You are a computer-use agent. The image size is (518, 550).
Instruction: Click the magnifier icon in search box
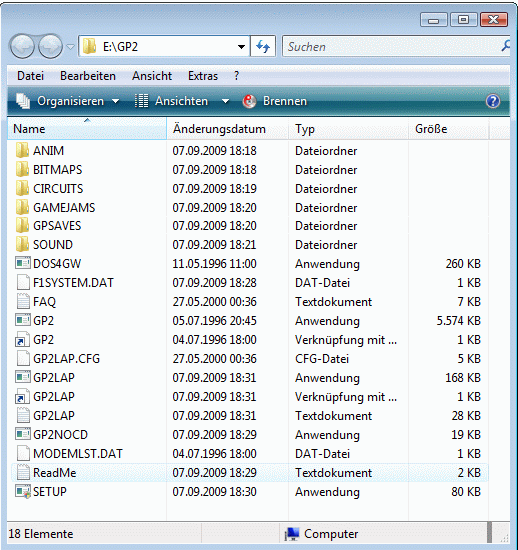pos(505,46)
